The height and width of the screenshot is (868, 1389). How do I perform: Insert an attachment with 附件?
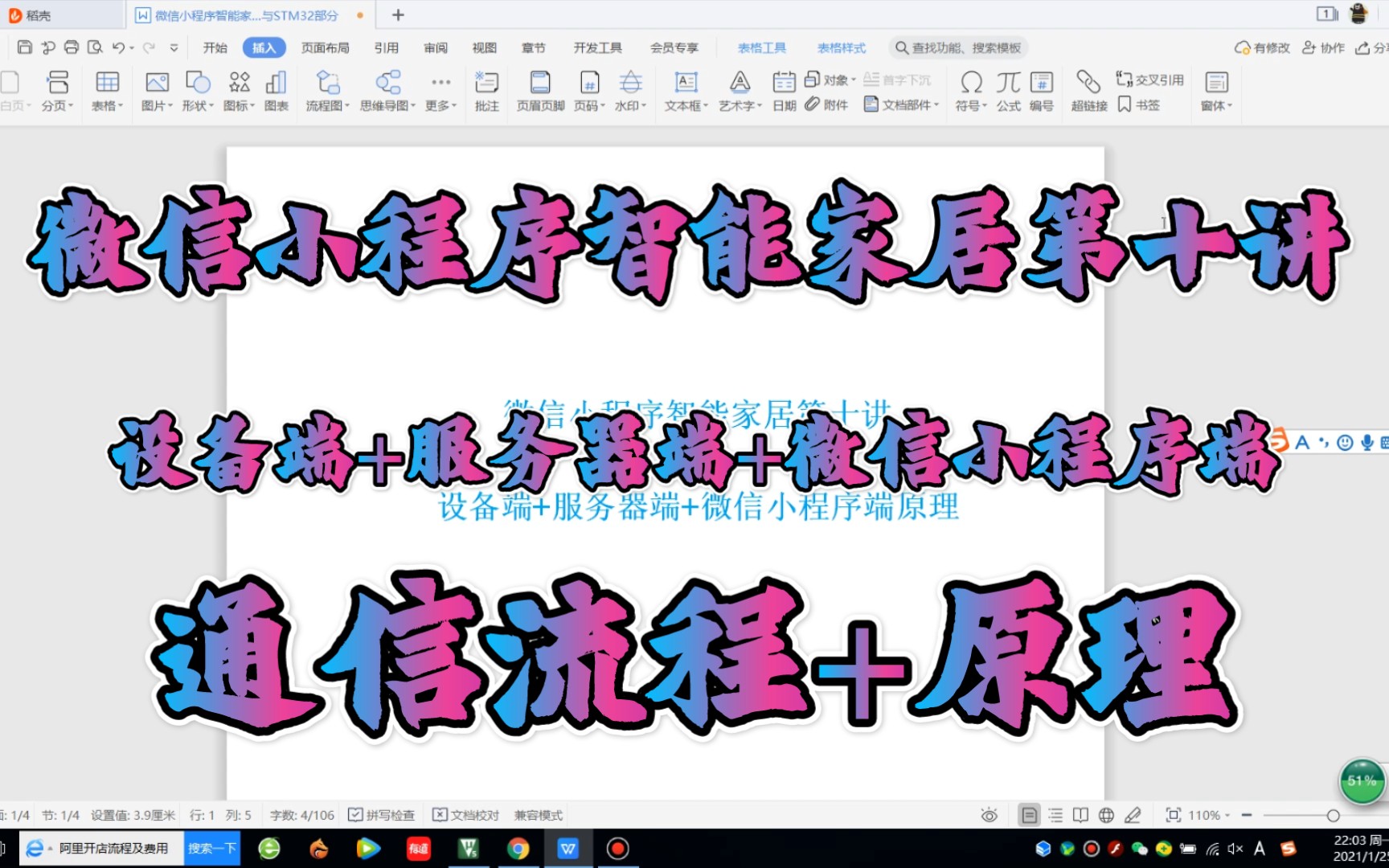[x=826, y=104]
